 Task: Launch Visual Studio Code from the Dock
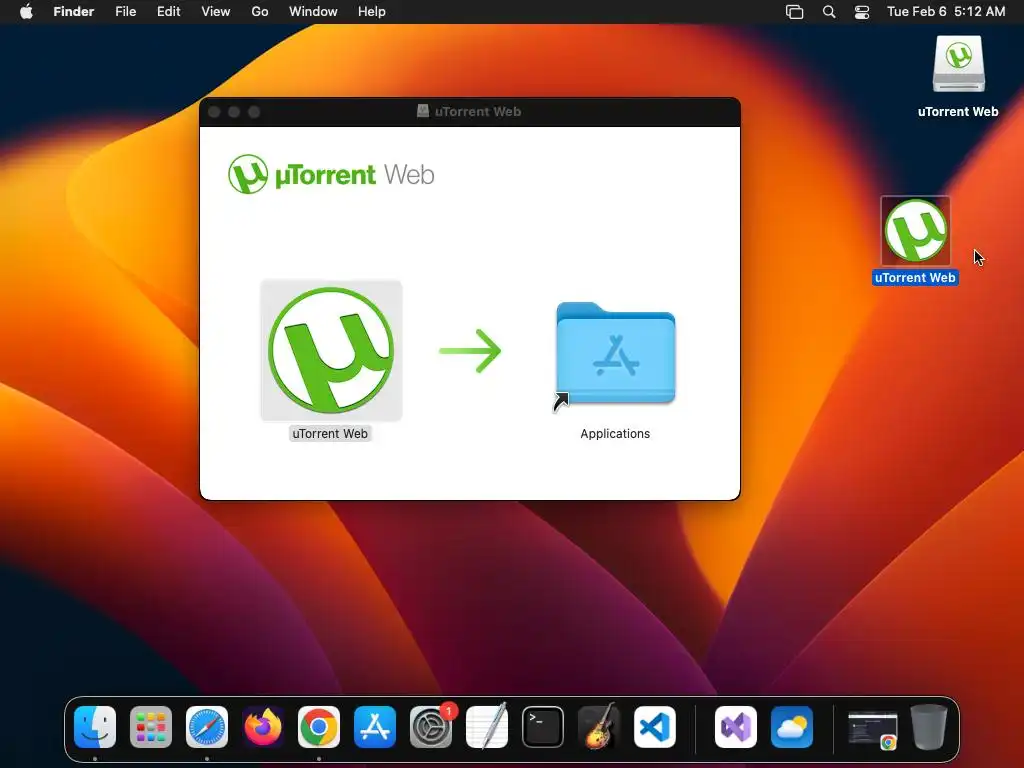click(655, 727)
